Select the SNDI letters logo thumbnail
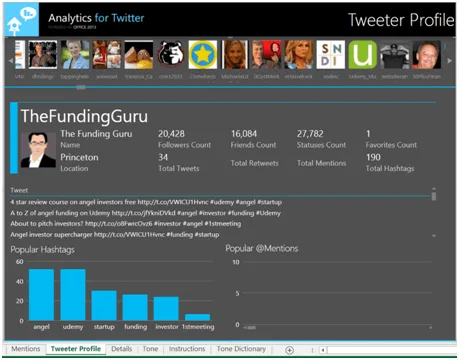The width and height of the screenshot is (459, 360). (331, 55)
